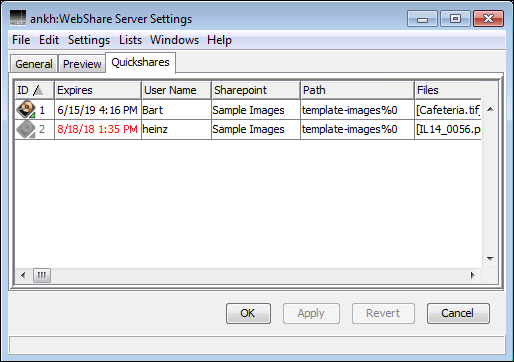Sort by the Files column header
The height and width of the screenshot is (362, 514).
[x=448, y=90]
